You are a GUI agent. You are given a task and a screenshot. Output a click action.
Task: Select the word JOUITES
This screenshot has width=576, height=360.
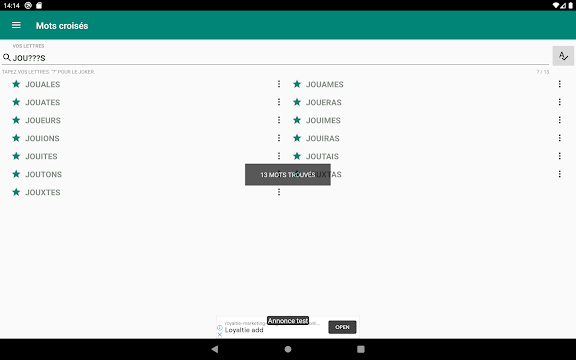click(x=41, y=156)
